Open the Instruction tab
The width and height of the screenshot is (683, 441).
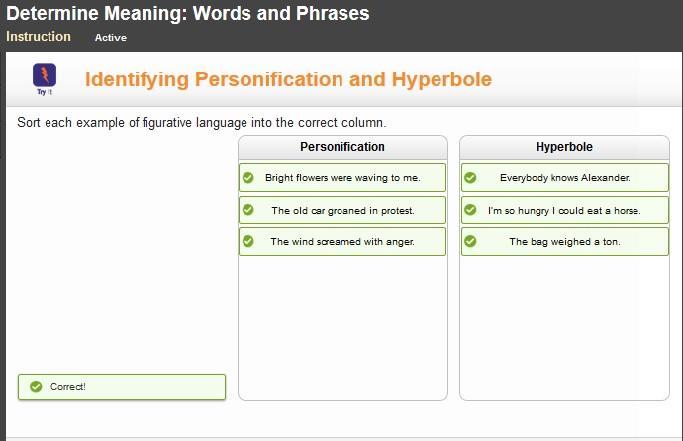click(38, 37)
